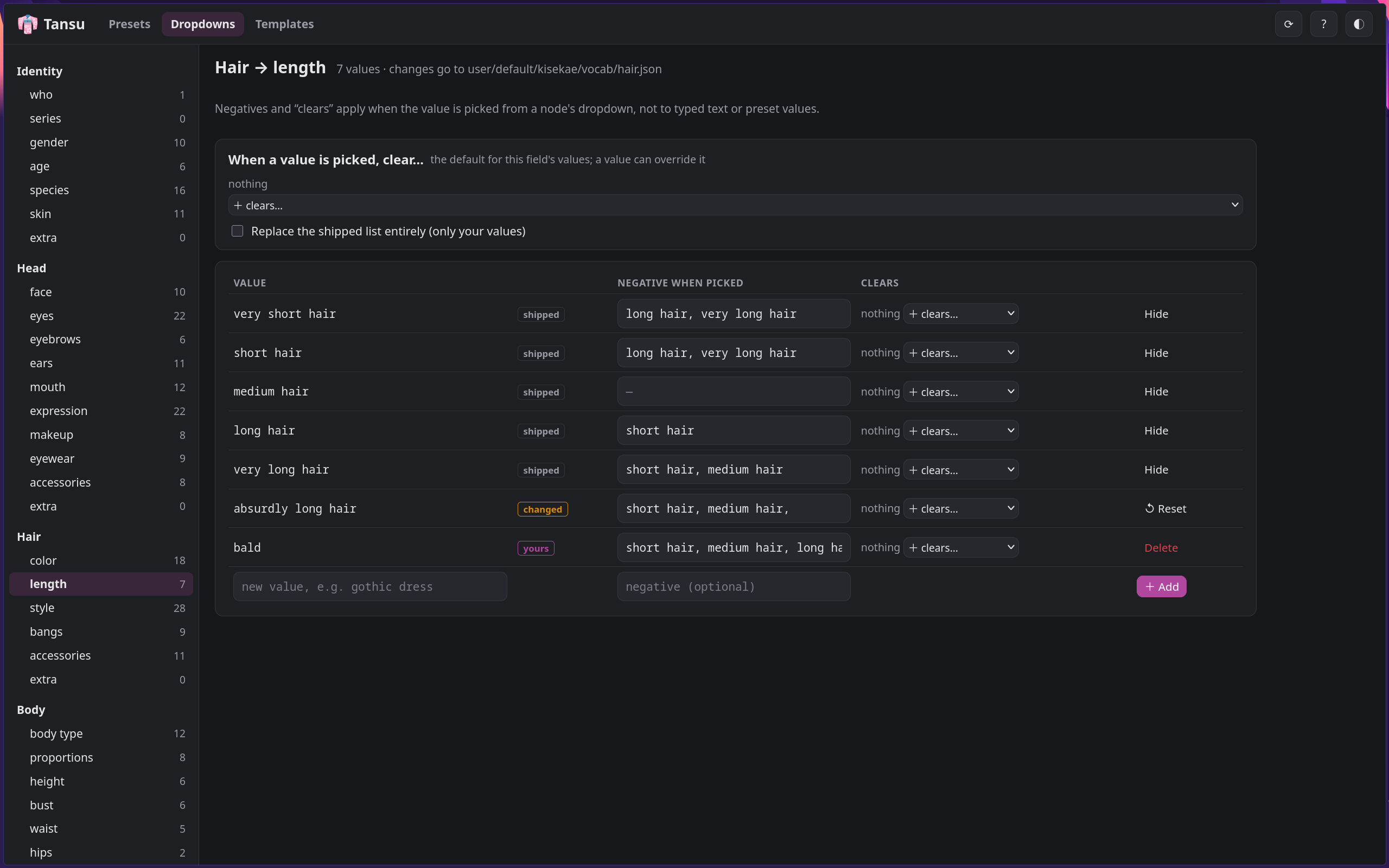1389x868 pixels.
Task: Toggle the theme contrast icon
Action: point(1359,24)
